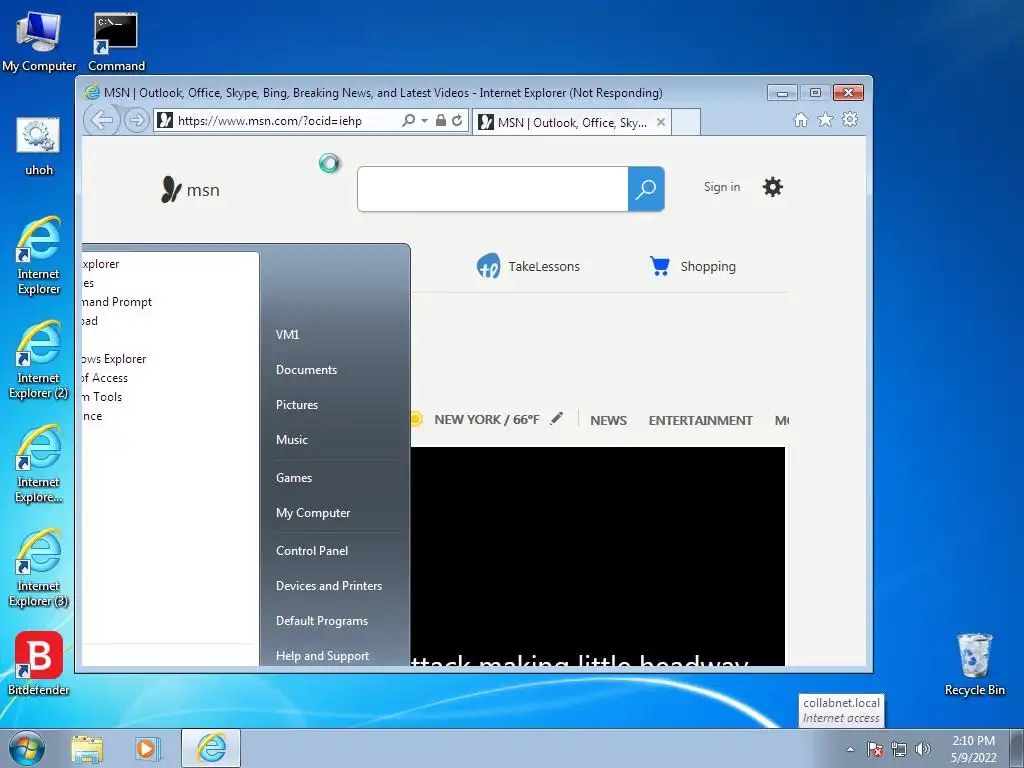Image resolution: width=1024 pixels, height=768 pixels.
Task: Open the Command prompt desktop shortcut
Action: pos(116,41)
